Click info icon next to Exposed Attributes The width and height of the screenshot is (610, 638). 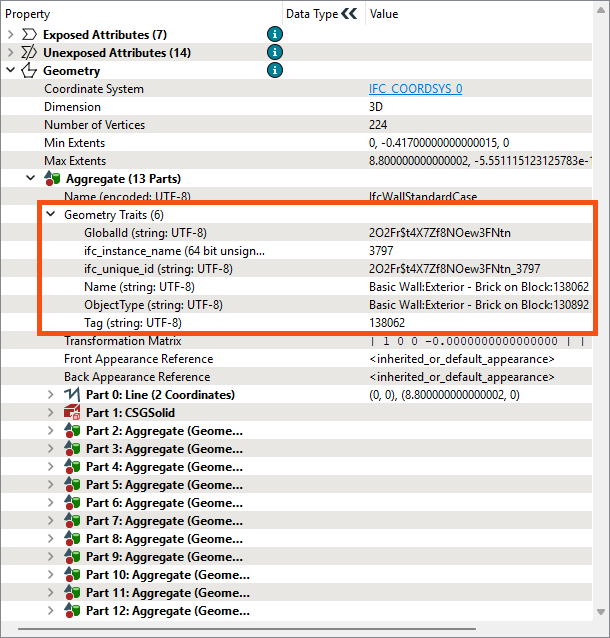(x=274, y=35)
